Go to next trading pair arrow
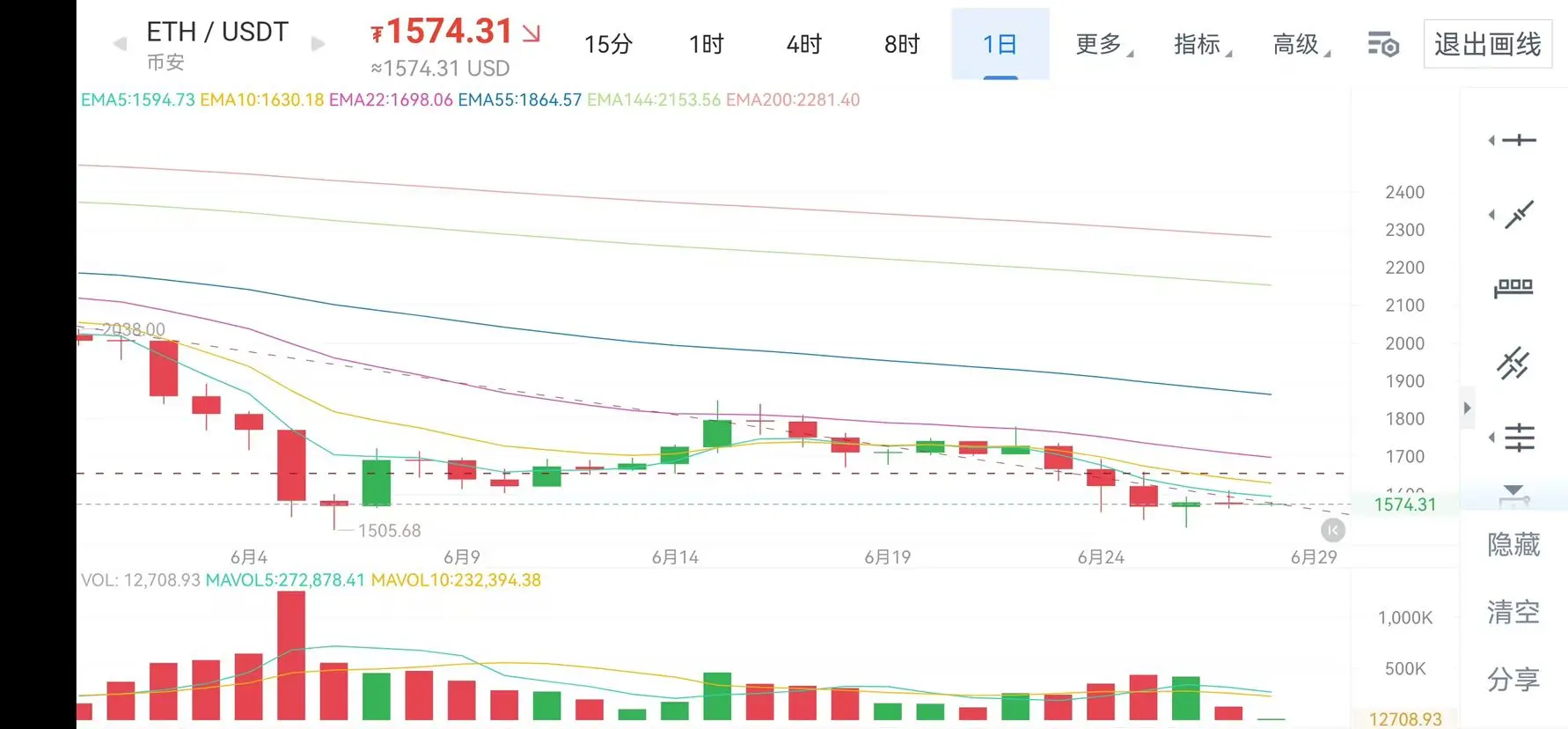This screenshot has height=729, width=1568. pyautogui.click(x=318, y=44)
